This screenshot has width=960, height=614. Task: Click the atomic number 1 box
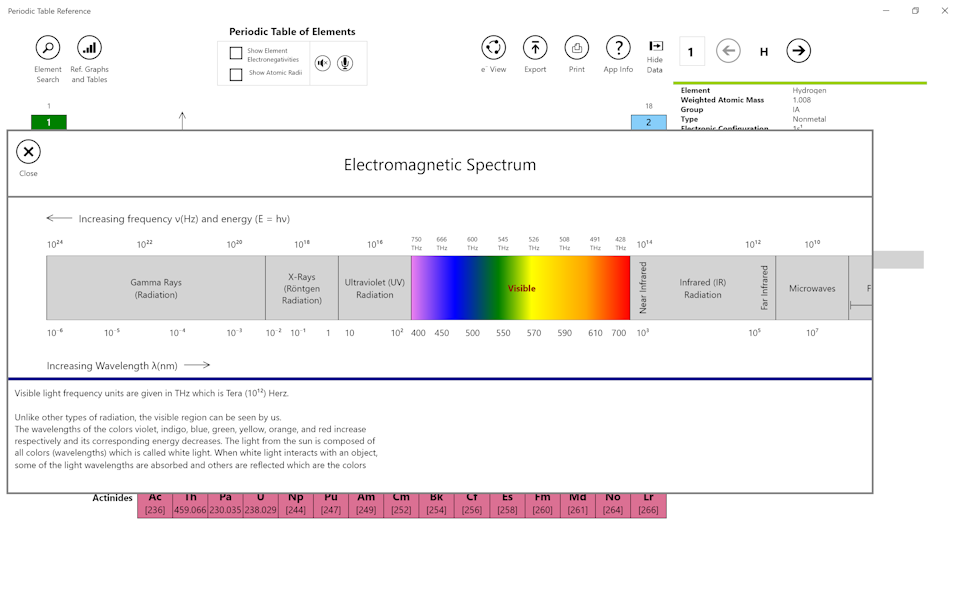691,51
